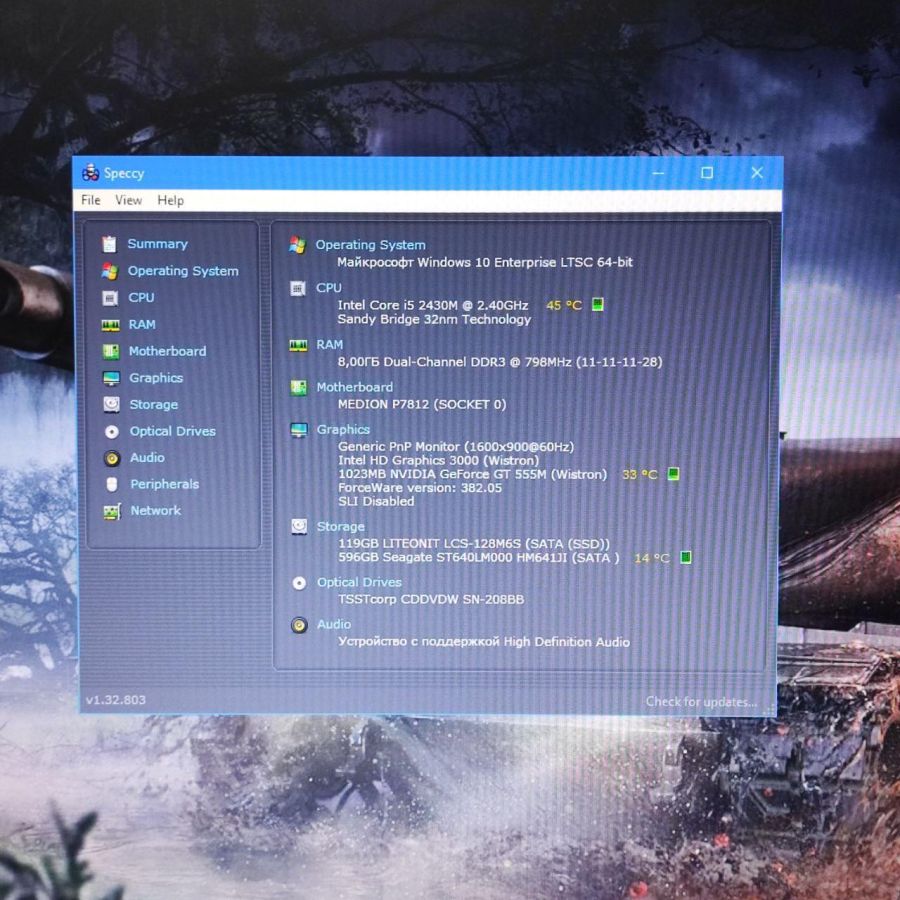Click Check for updates link
The image size is (900, 900).
701,701
